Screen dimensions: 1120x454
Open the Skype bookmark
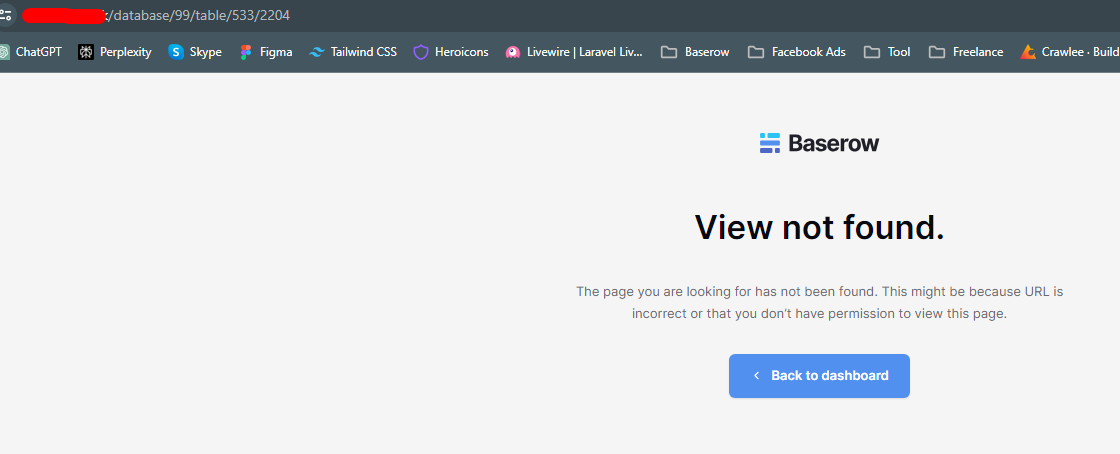[195, 52]
